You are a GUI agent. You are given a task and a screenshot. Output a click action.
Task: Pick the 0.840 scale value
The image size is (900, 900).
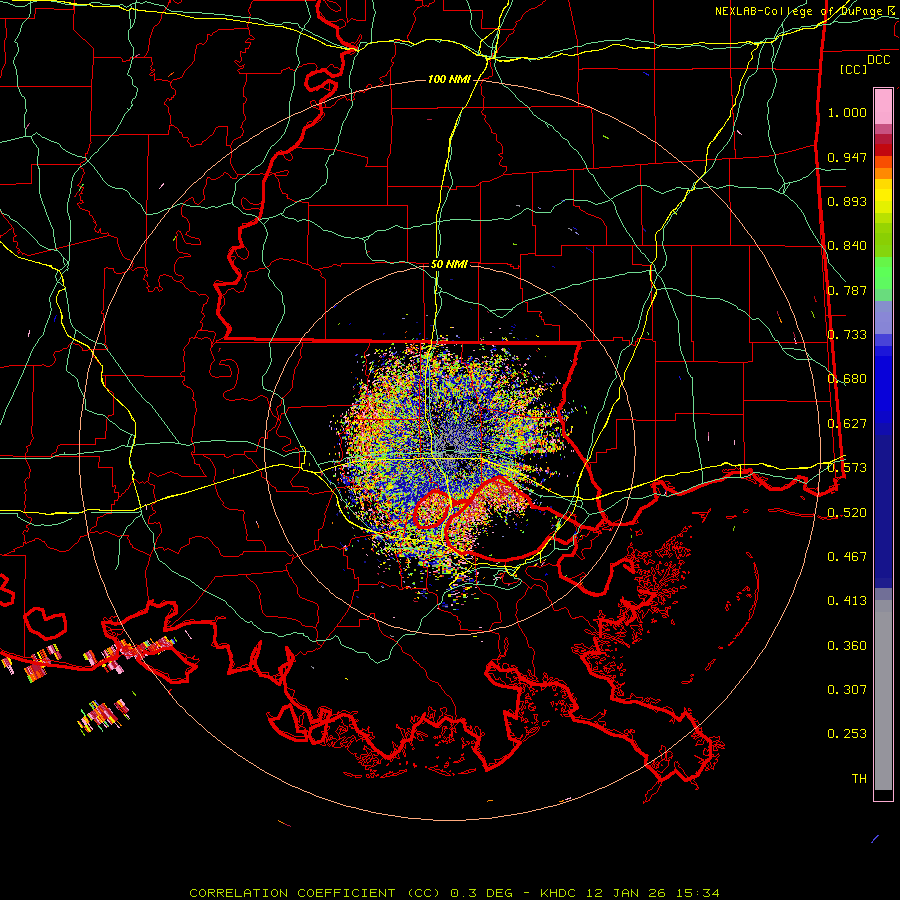click(847, 246)
